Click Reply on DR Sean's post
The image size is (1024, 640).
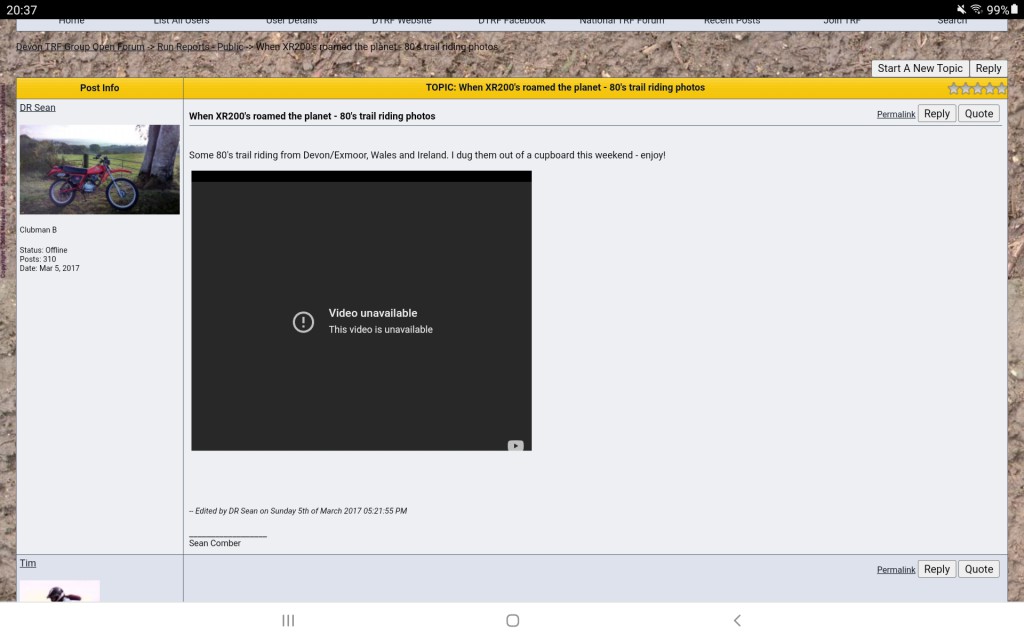(937, 114)
